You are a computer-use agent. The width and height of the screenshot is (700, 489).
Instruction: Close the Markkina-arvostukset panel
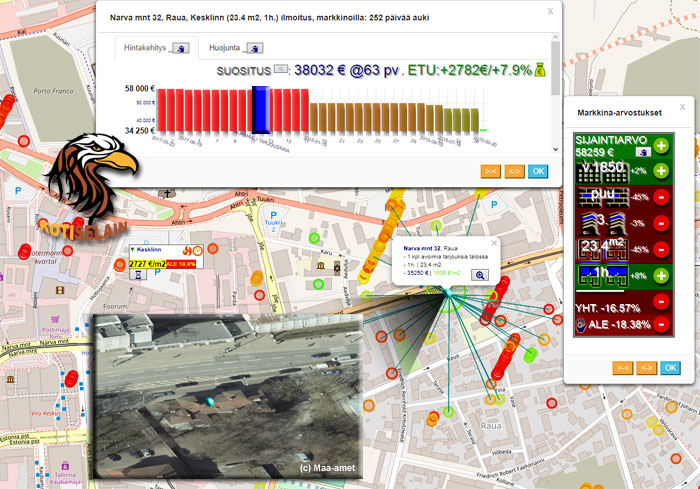683,107
